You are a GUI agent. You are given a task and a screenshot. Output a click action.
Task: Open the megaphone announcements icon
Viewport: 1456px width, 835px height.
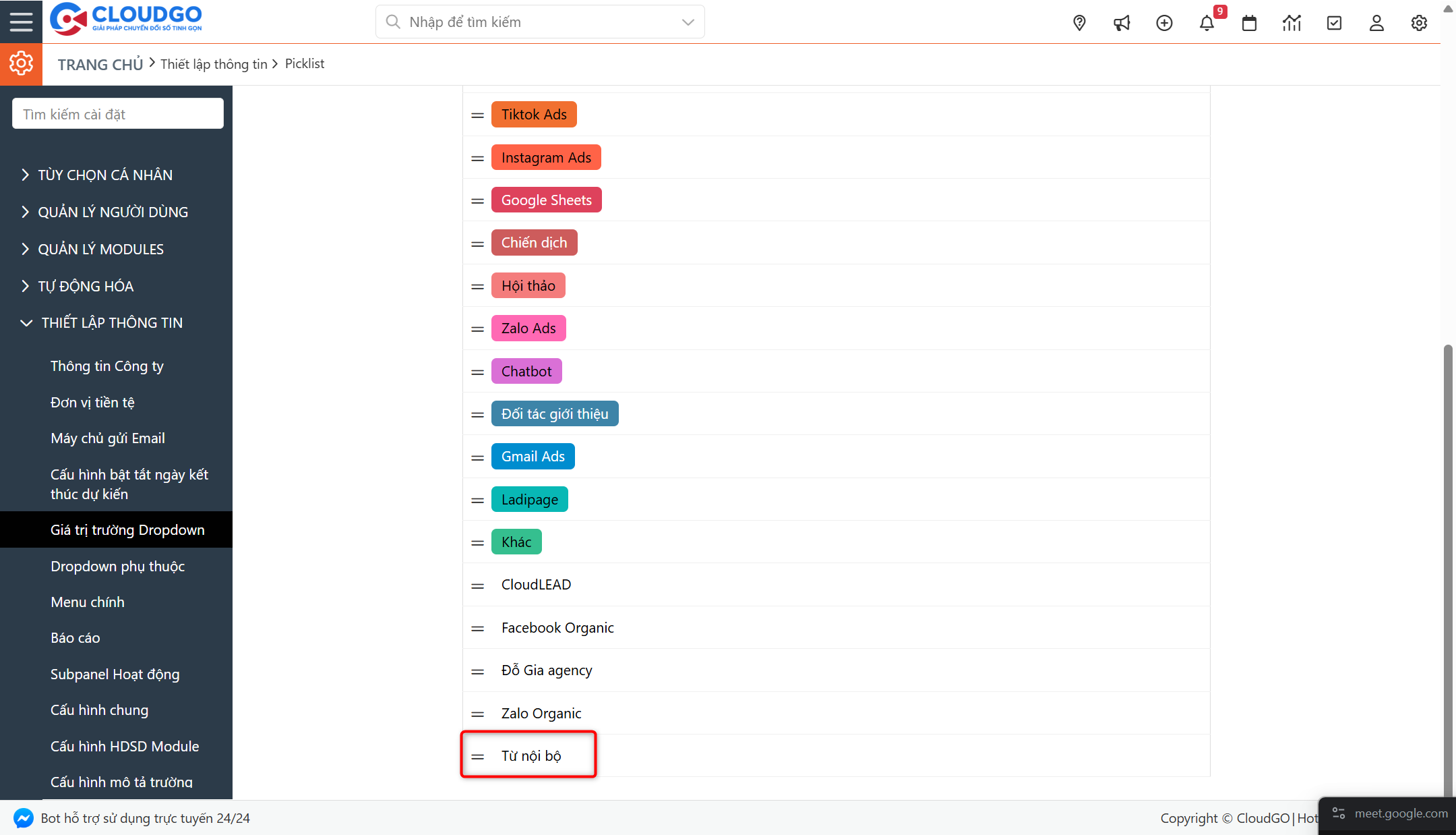1122,23
